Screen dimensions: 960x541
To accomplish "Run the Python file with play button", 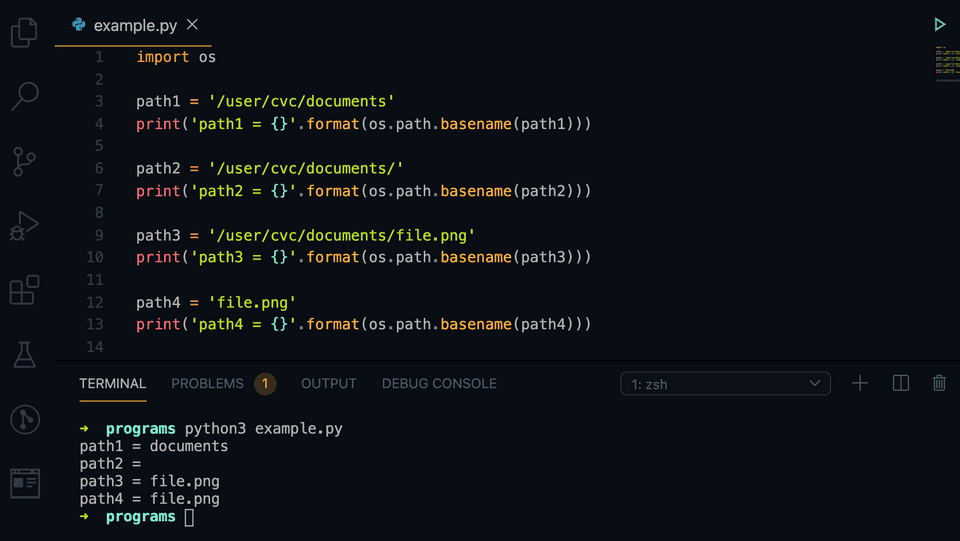I will (x=939, y=24).
